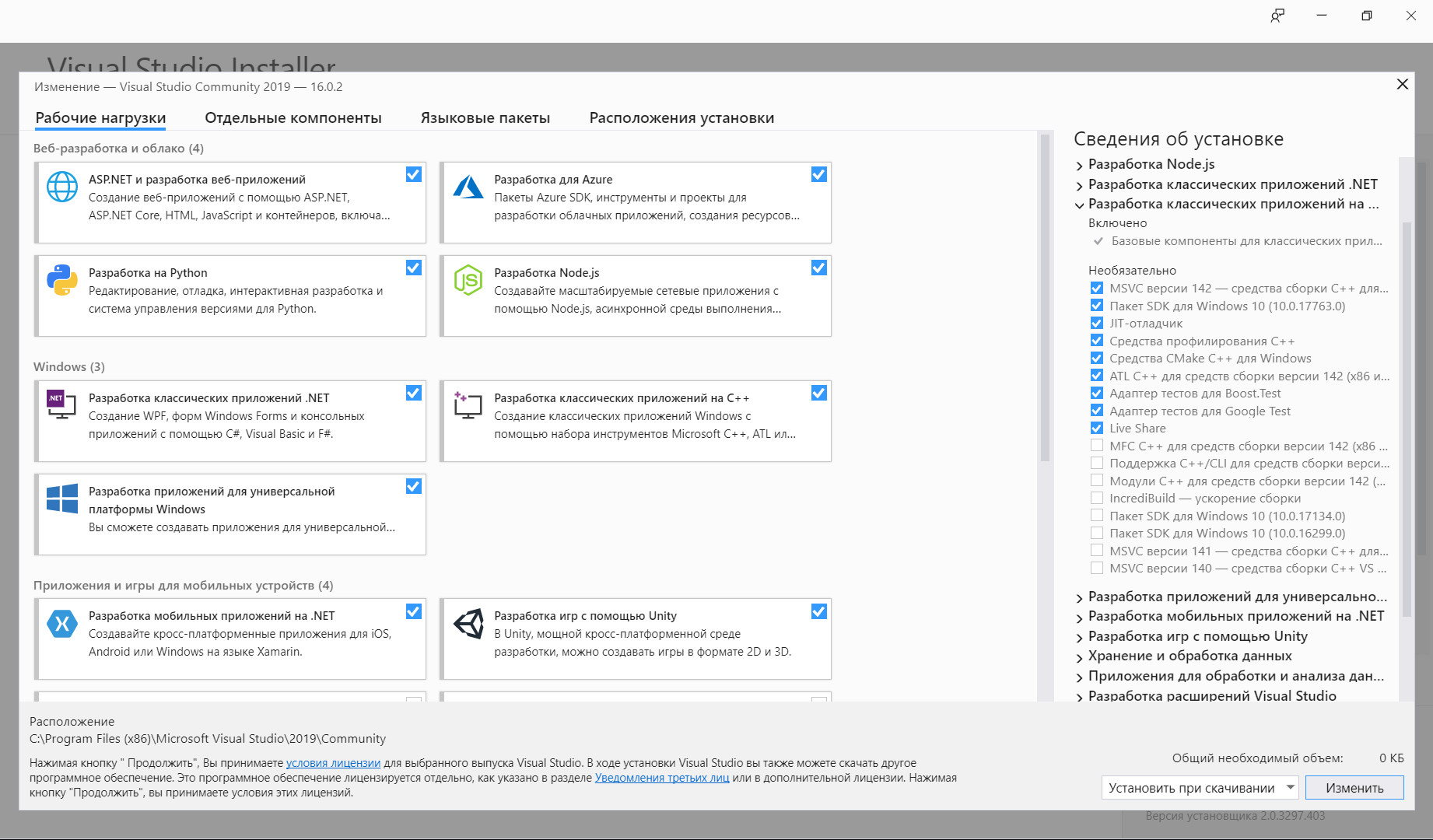
Task: Expand Разработка Node.js details
Action: coord(1080,165)
